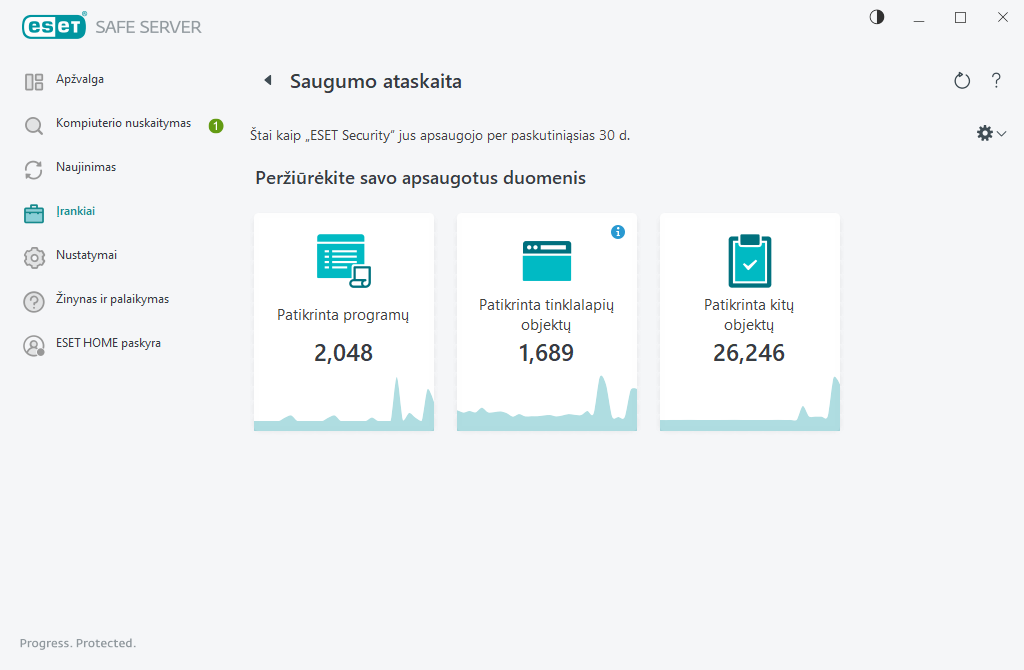Go to Naujinimas section

click(86, 167)
